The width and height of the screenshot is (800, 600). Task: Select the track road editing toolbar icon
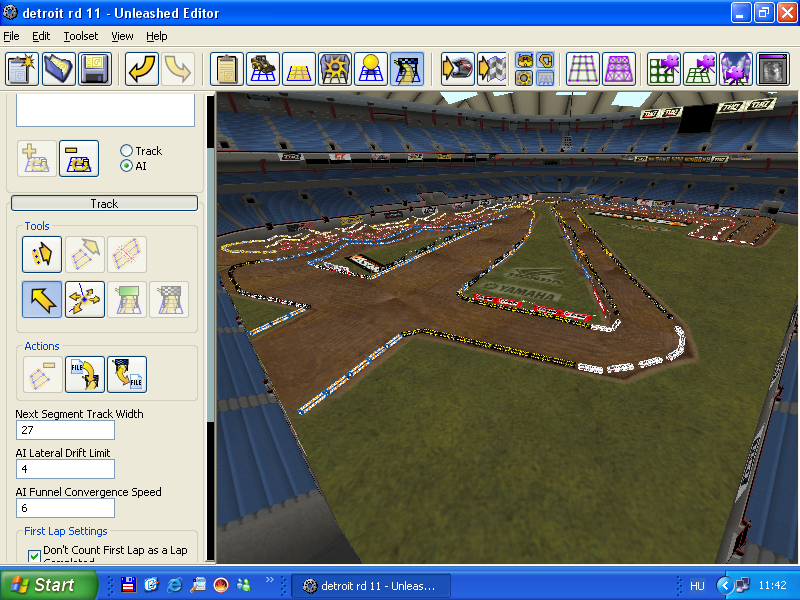point(406,69)
